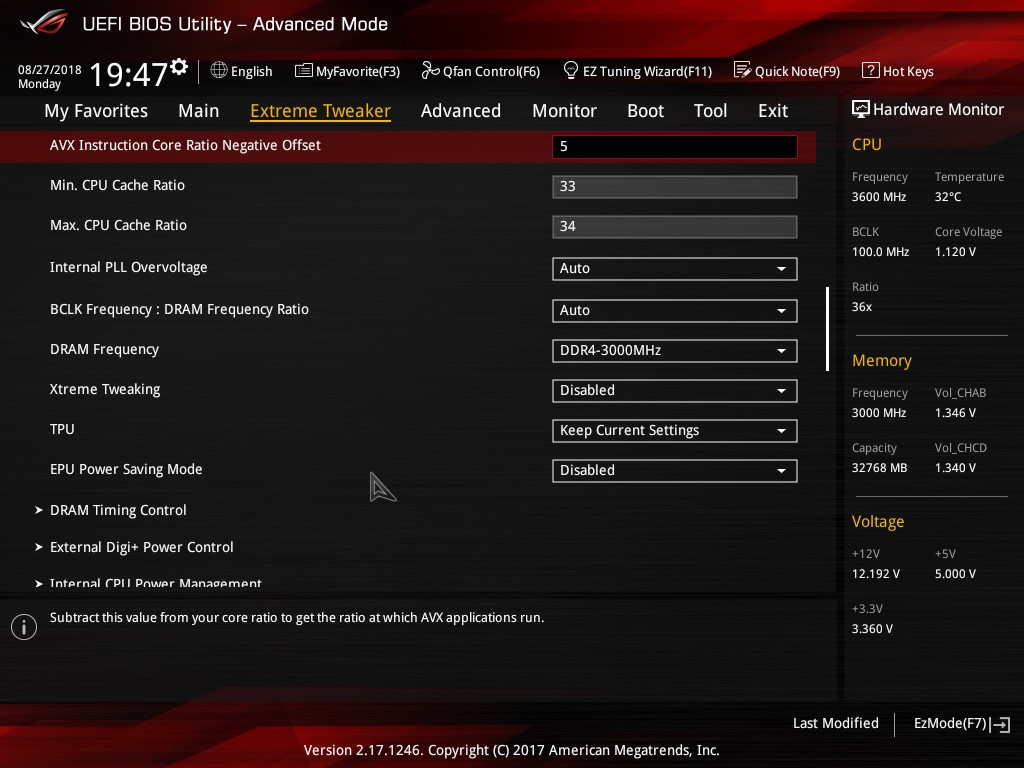Click the globe language icon
This screenshot has height=768, width=1024.
tap(219, 70)
